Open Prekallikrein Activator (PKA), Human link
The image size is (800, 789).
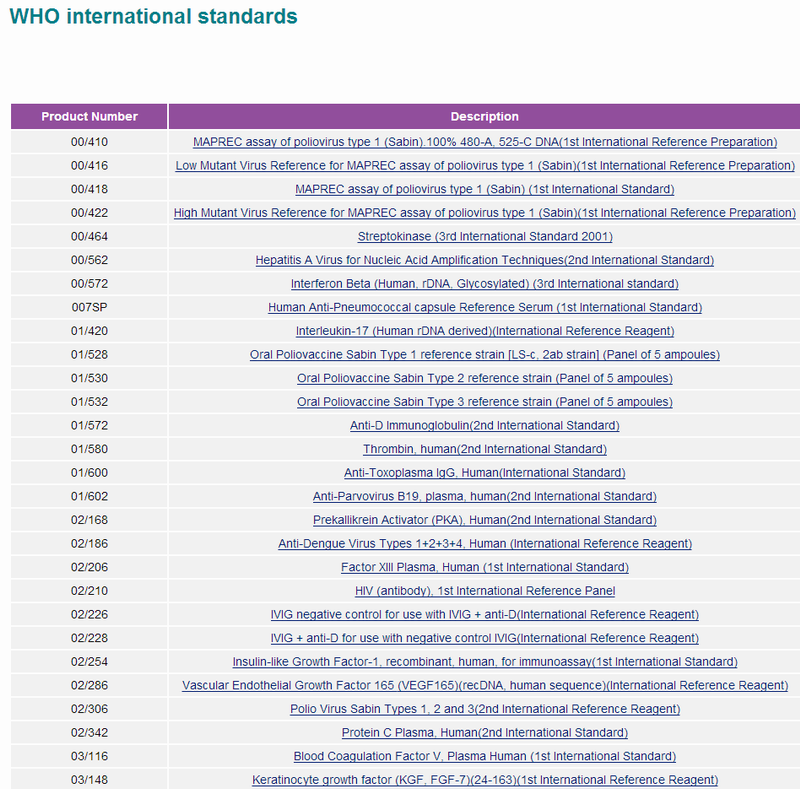coord(485,520)
